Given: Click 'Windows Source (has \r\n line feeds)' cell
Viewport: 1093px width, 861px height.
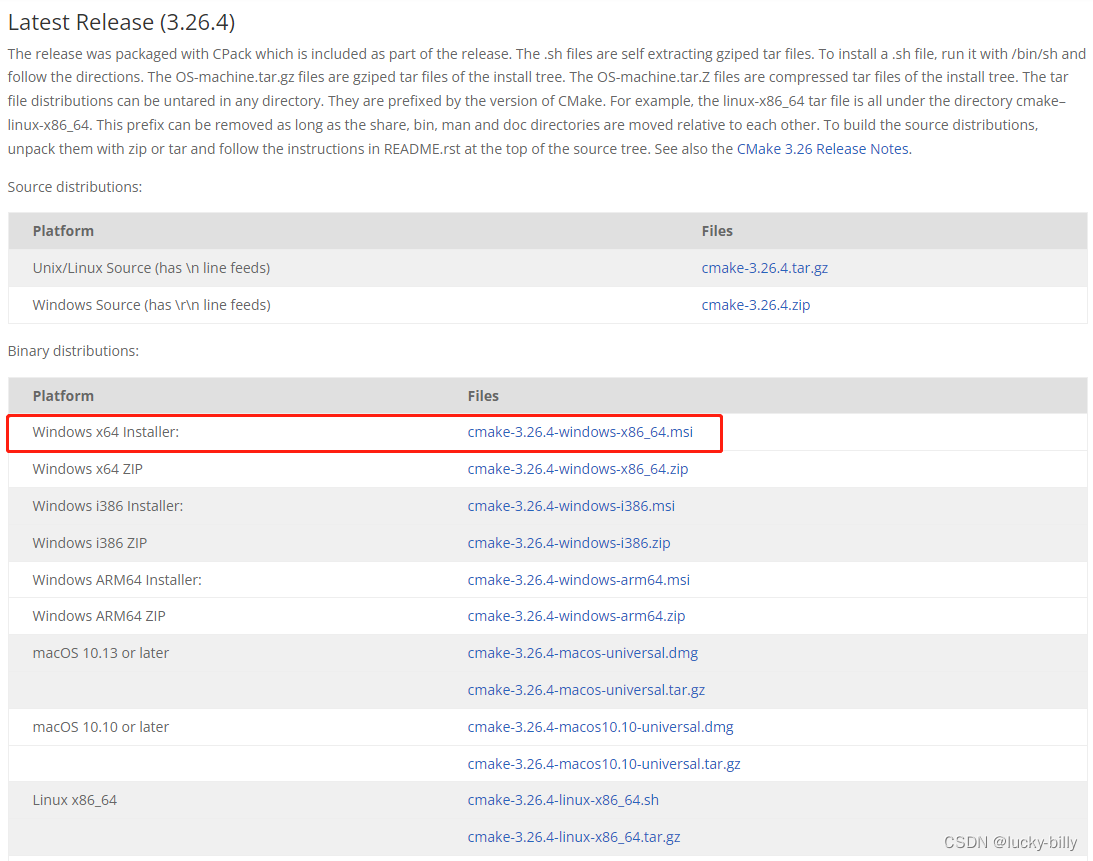Looking at the screenshot, I should (151, 305).
